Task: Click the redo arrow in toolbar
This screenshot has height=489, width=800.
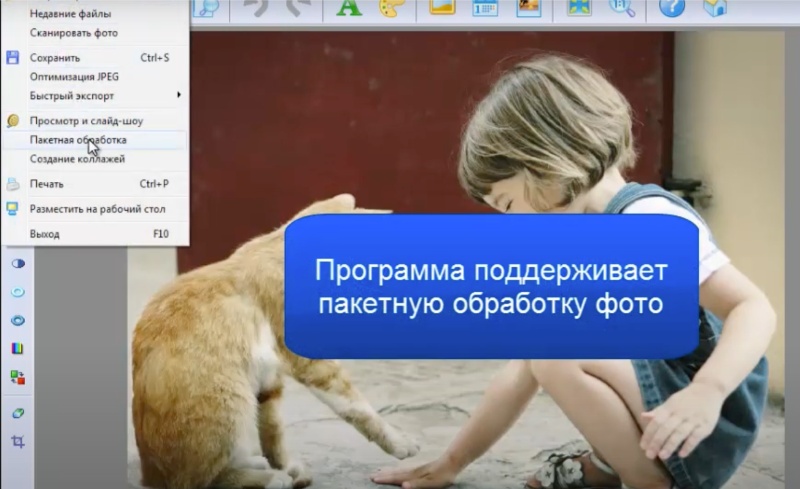Action: pyautogui.click(x=298, y=8)
